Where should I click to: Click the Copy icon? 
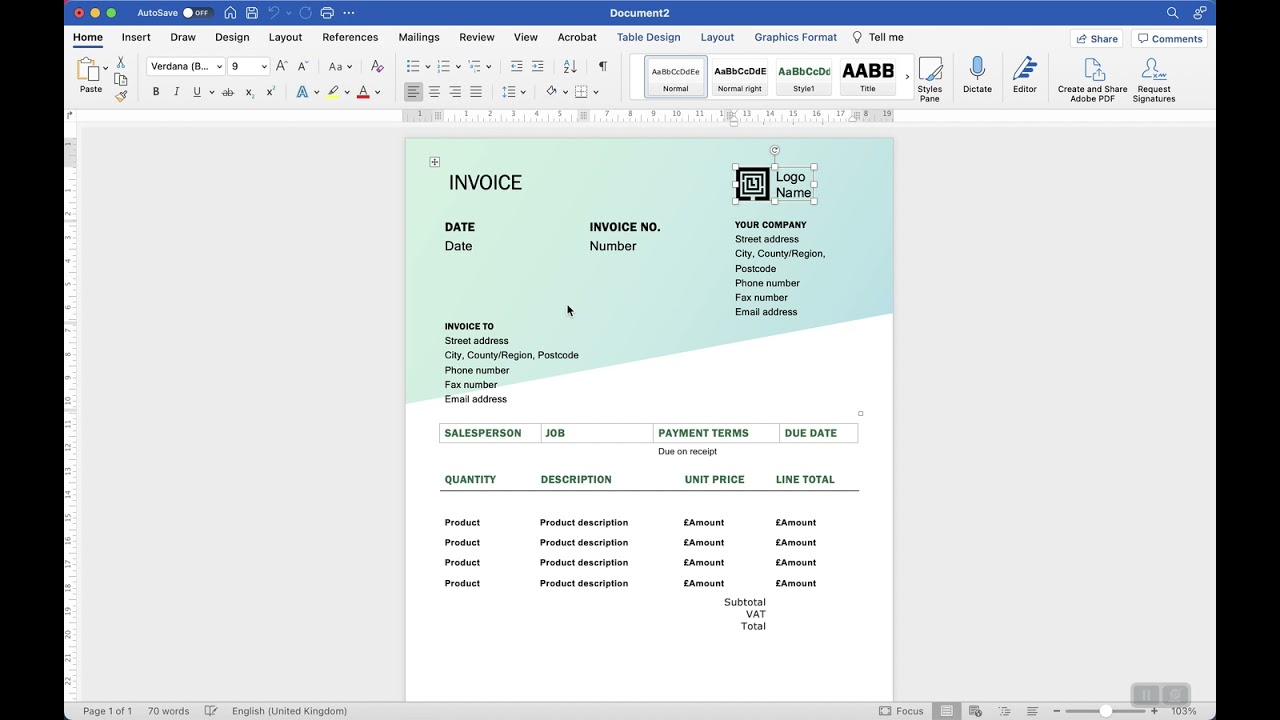[x=121, y=80]
